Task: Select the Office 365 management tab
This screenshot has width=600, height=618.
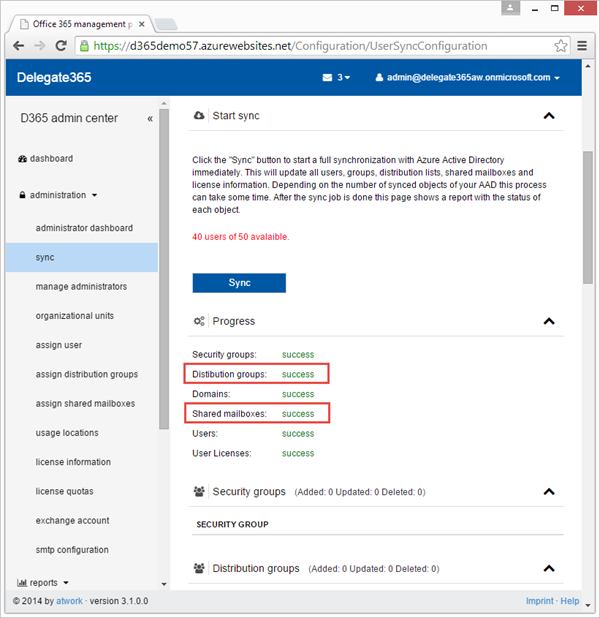Action: (79, 24)
